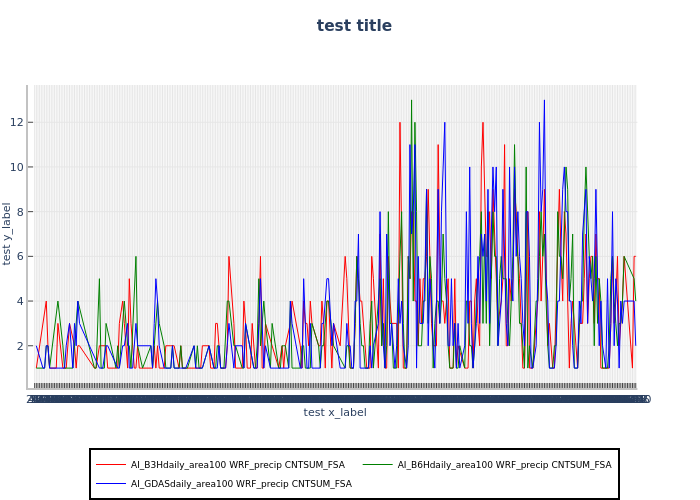Select the y-axis tick label 6
This screenshot has height=500, width=700.
coord(20,256)
